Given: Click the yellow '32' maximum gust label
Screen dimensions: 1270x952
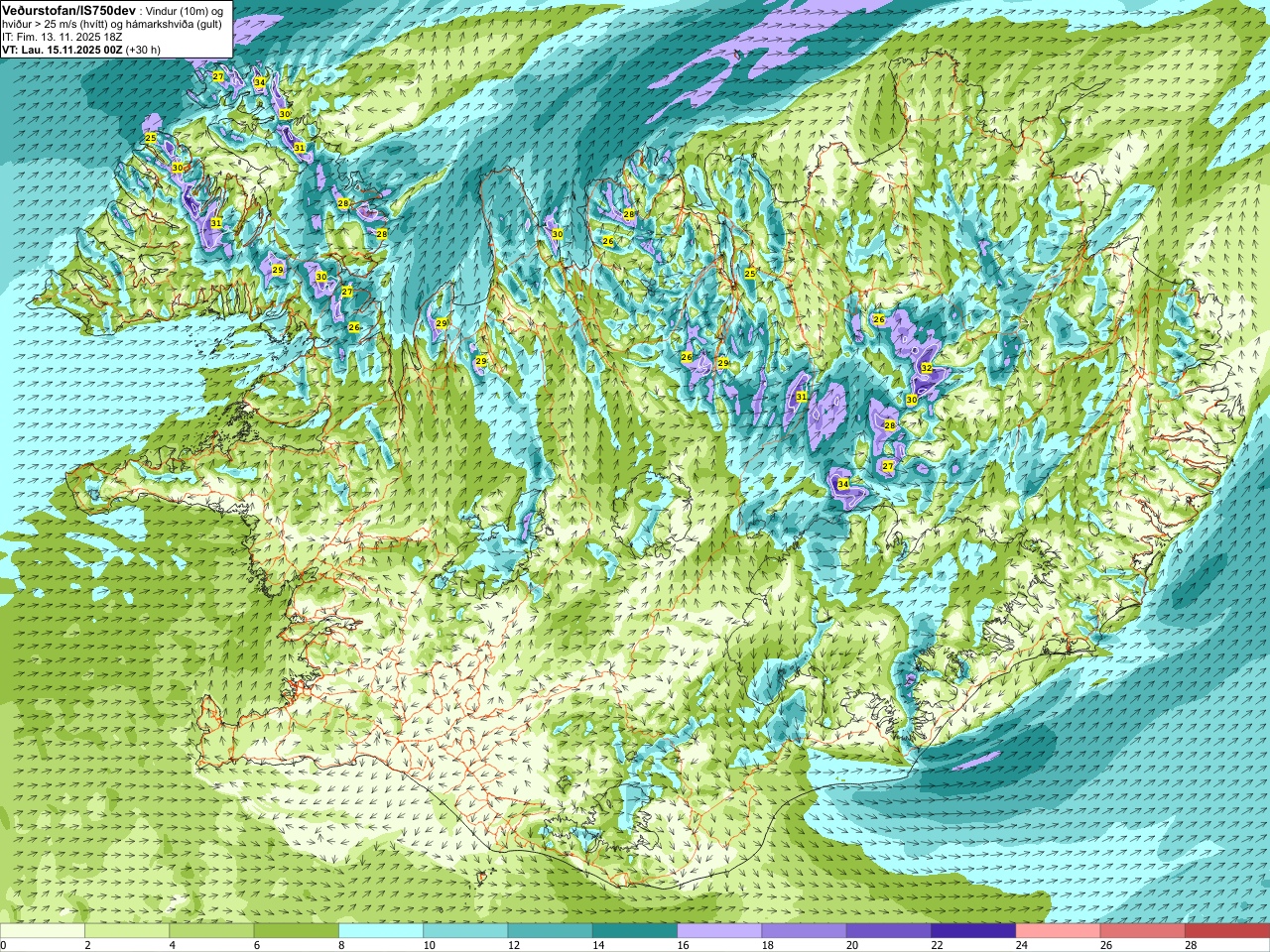Looking at the screenshot, I should pyautogui.click(x=926, y=368).
